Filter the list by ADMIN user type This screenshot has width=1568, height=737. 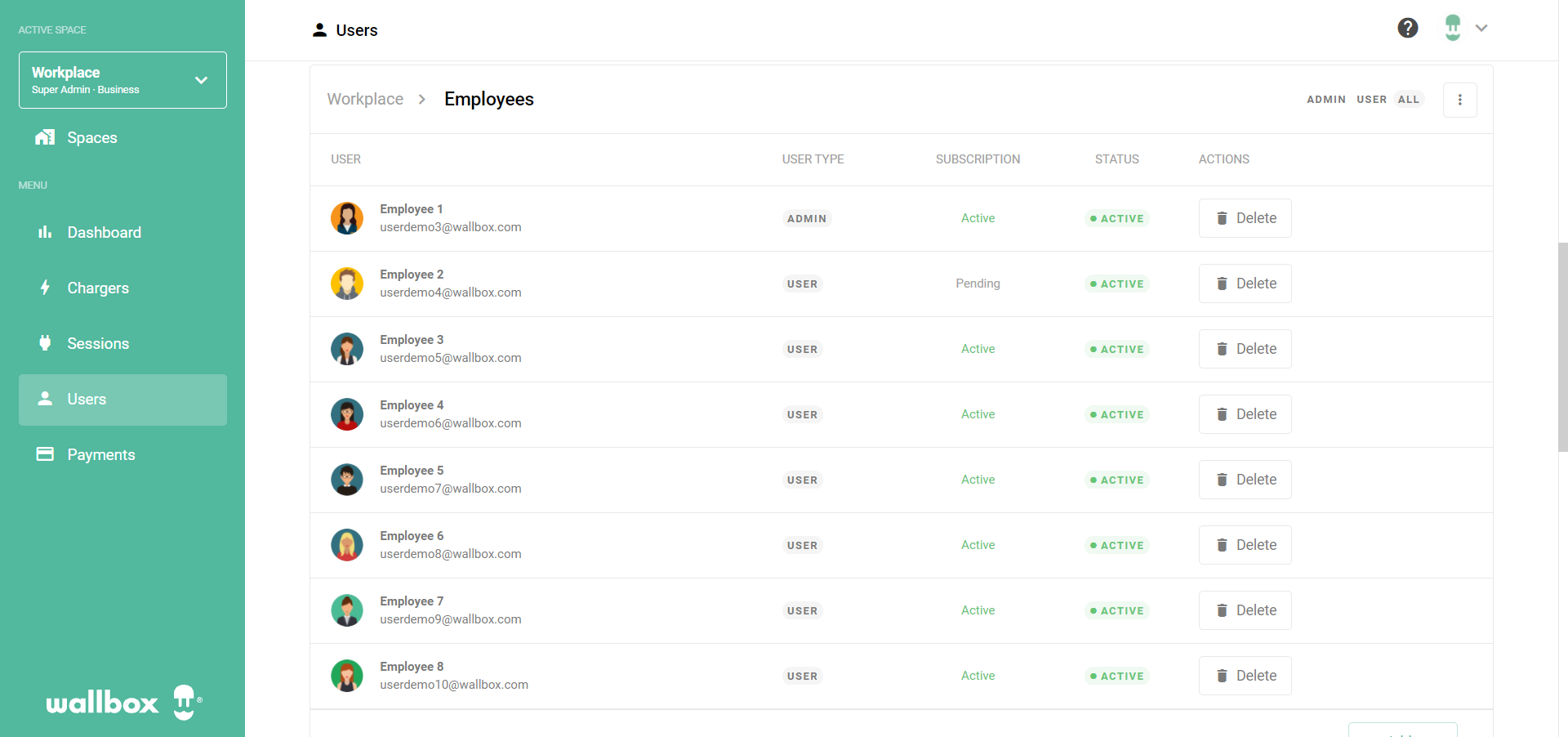tap(1325, 100)
